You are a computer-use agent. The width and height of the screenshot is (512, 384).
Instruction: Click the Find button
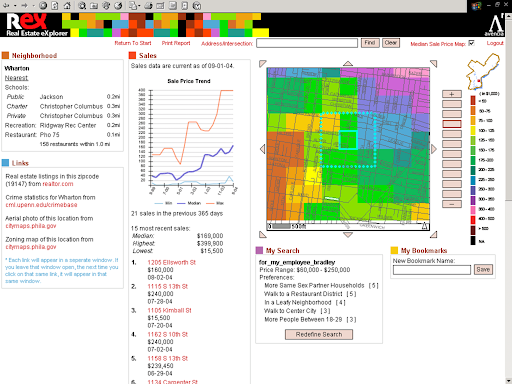click(370, 43)
